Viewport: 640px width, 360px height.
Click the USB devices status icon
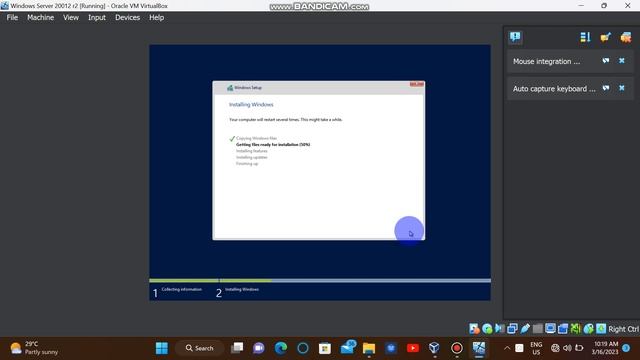coord(525,329)
